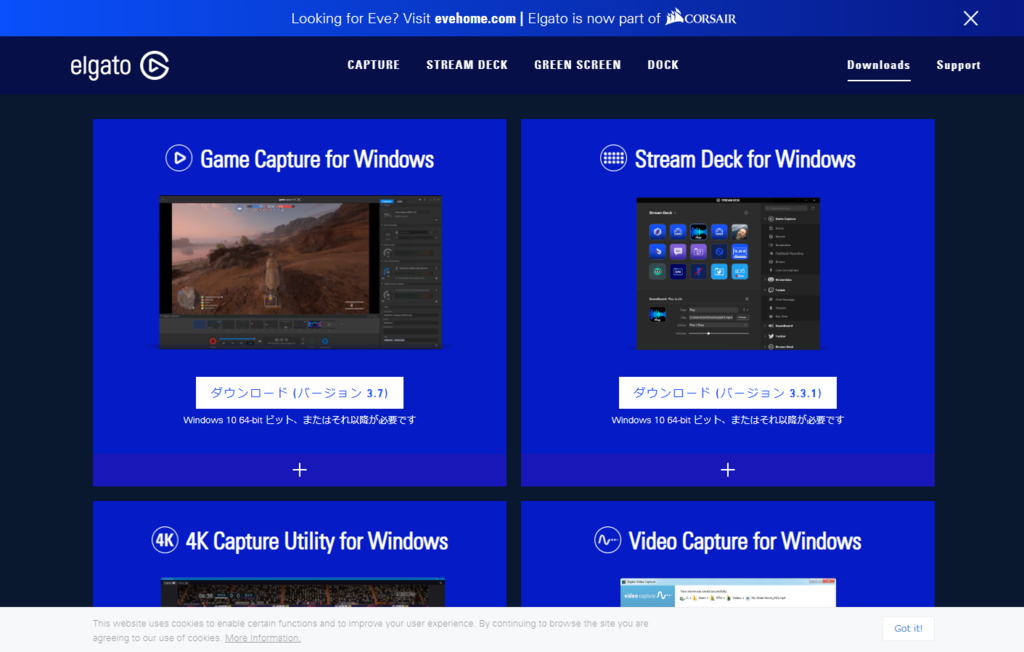Open the DOCK menu
Screen dimensions: 1024x652
click(663, 65)
